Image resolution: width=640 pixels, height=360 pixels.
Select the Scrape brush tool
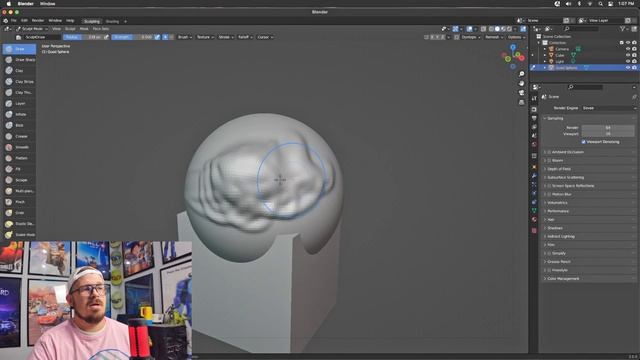coord(19,180)
